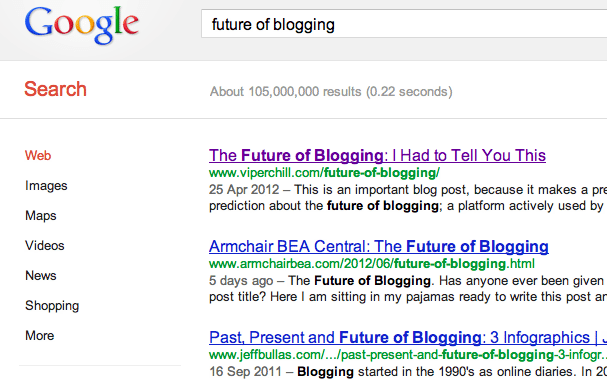Switch to Videos results

tap(45, 245)
